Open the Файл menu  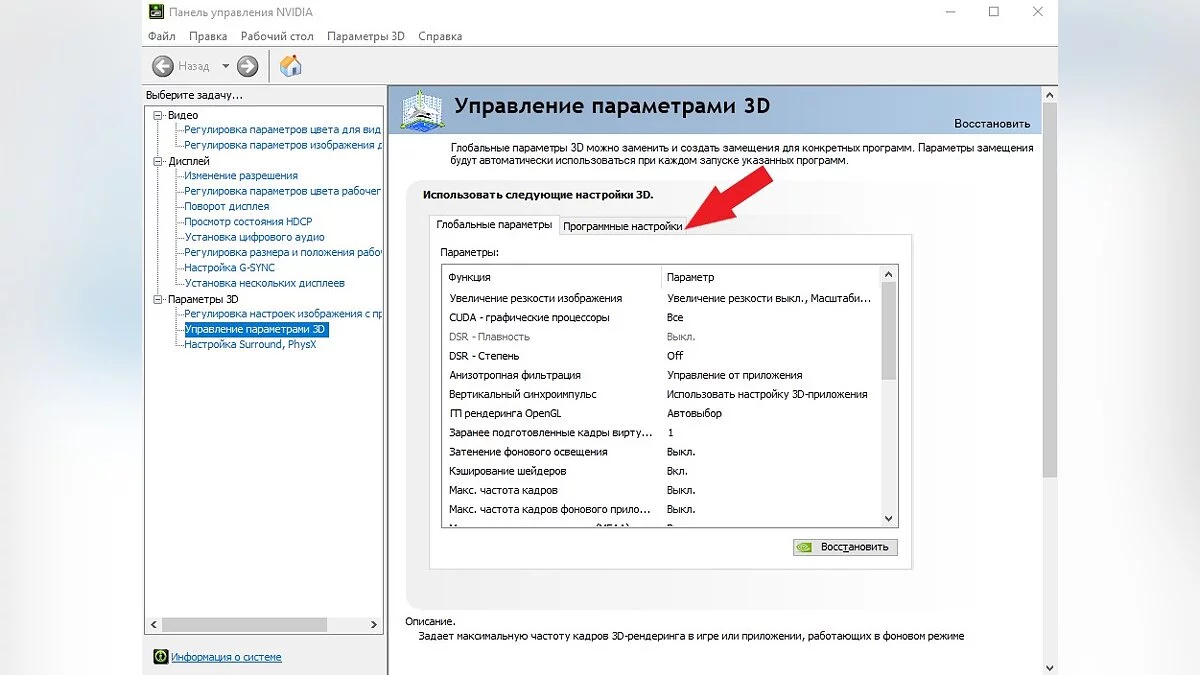(x=161, y=36)
